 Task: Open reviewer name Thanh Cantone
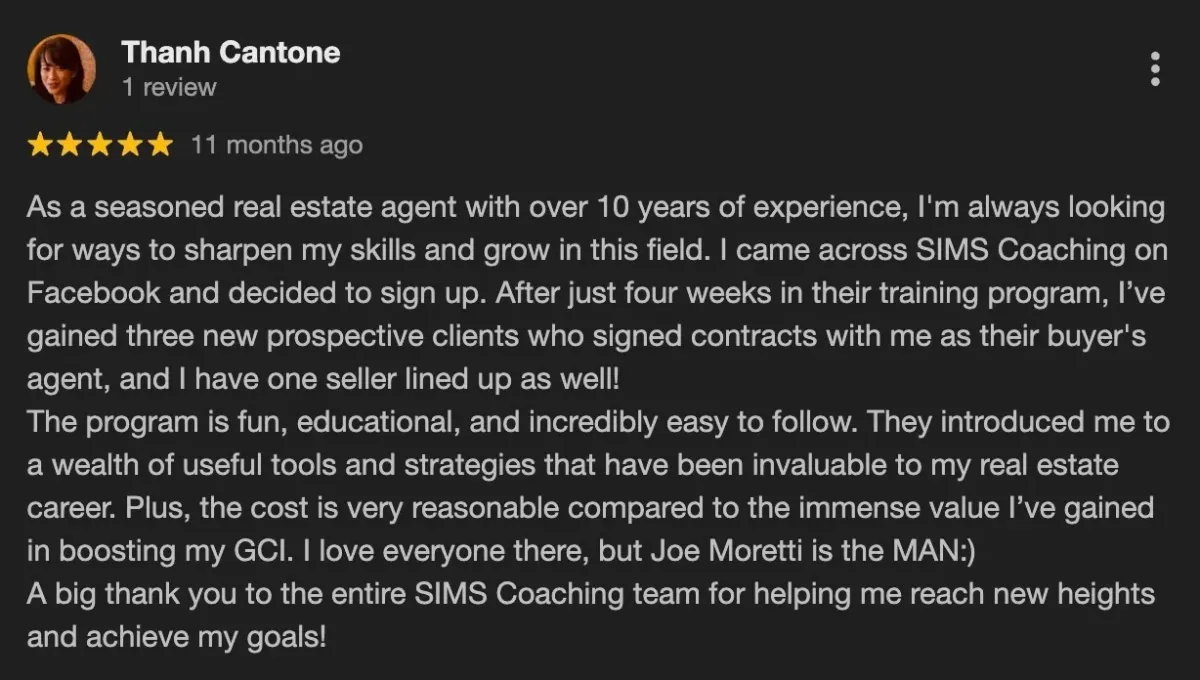[x=231, y=52]
